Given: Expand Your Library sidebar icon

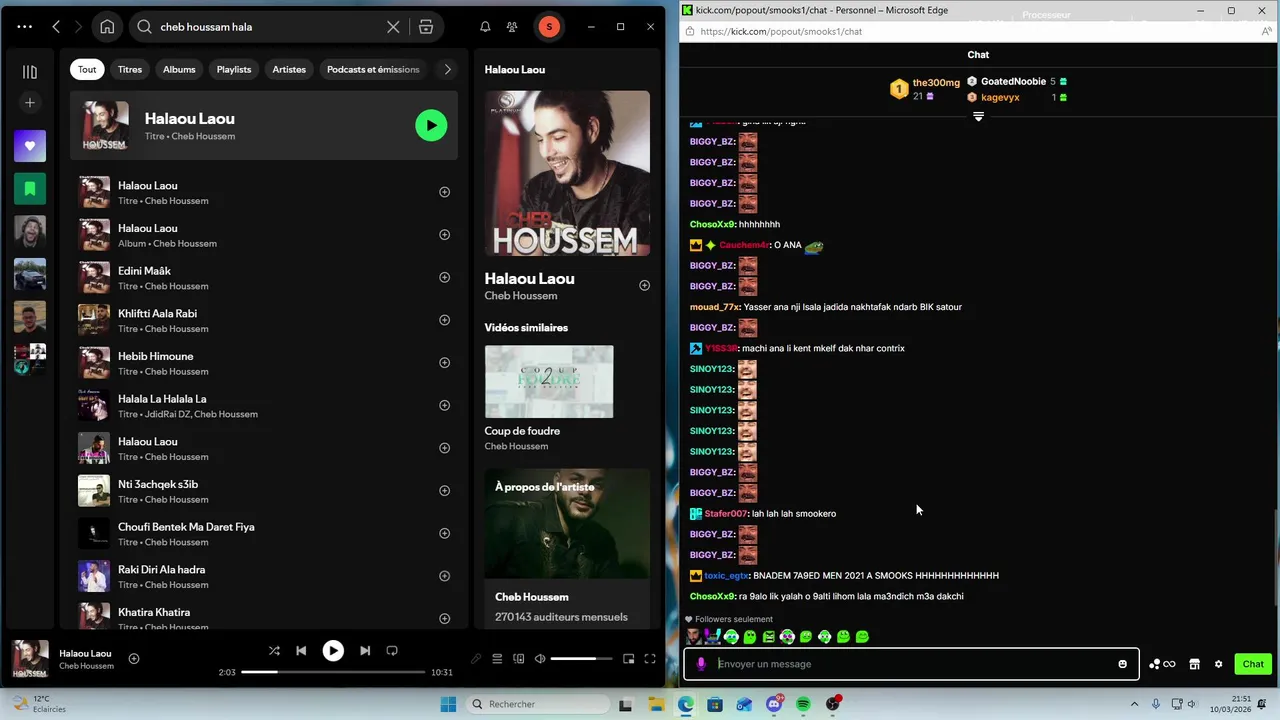Looking at the screenshot, I should [x=30, y=72].
